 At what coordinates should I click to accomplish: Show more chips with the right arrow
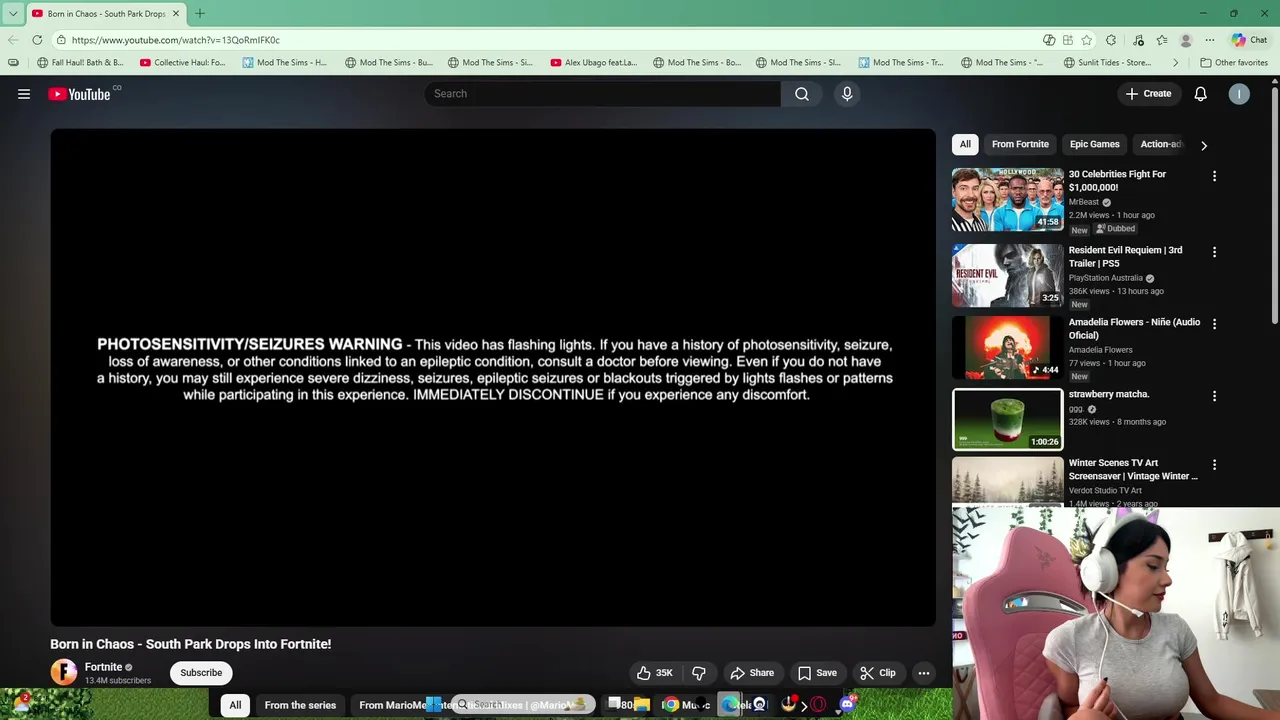(1204, 145)
